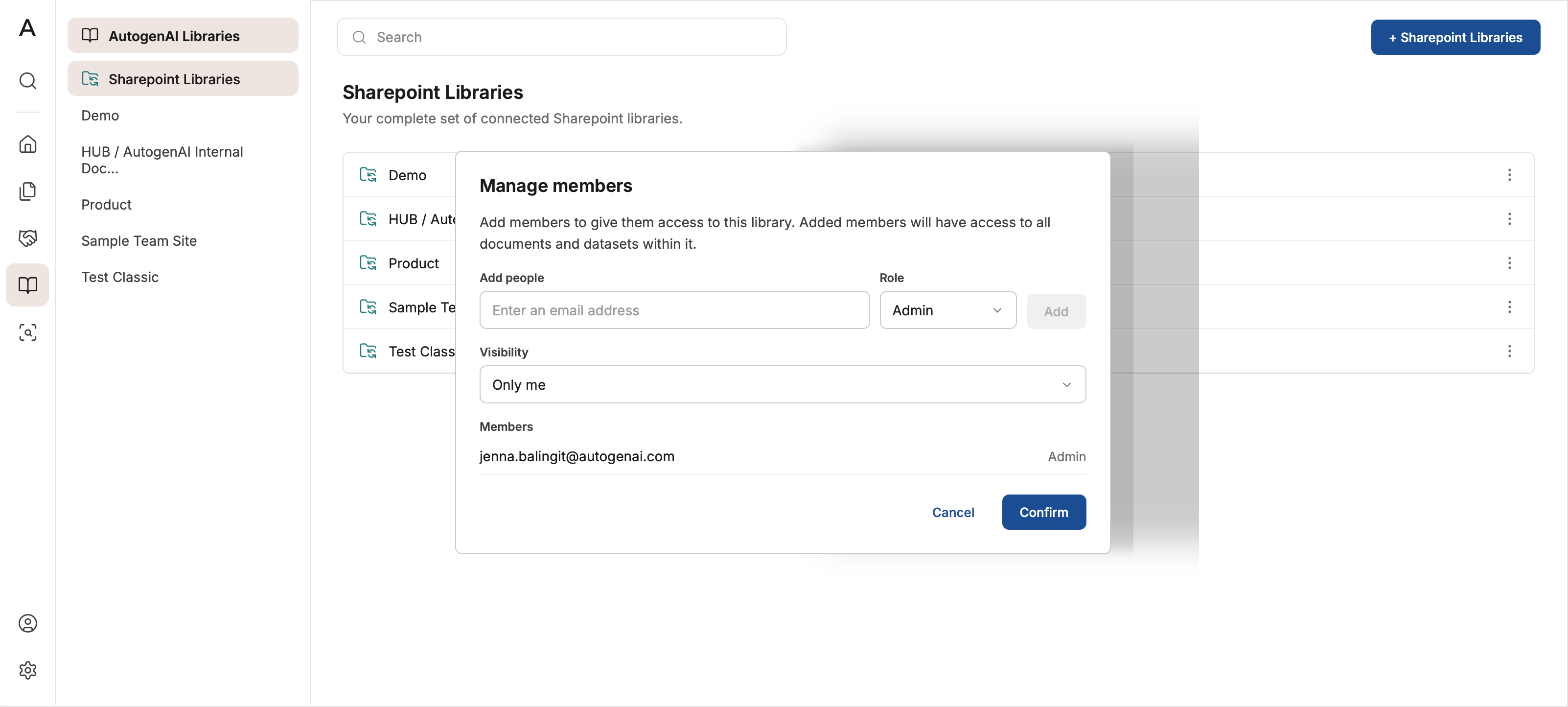The image size is (1568, 707).
Task: Open the libraries book icon in rail
Action: click(27, 284)
